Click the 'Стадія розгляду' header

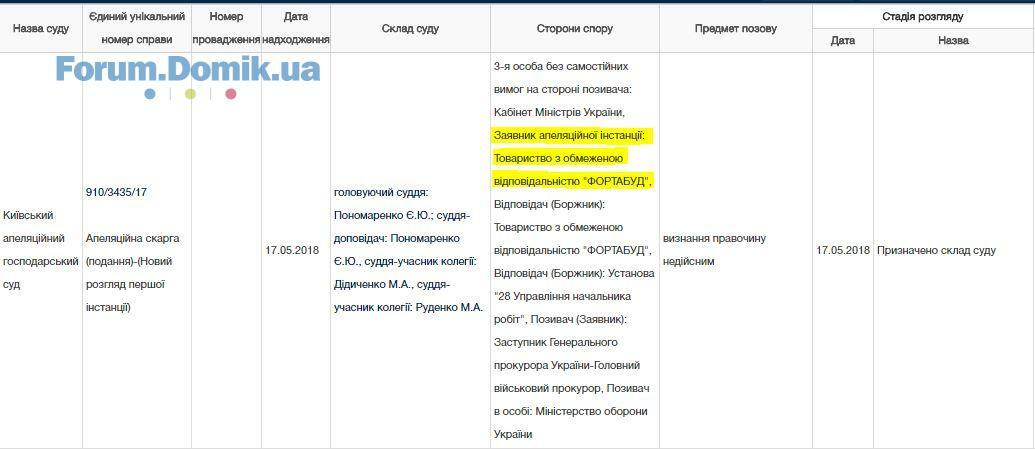(923, 17)
